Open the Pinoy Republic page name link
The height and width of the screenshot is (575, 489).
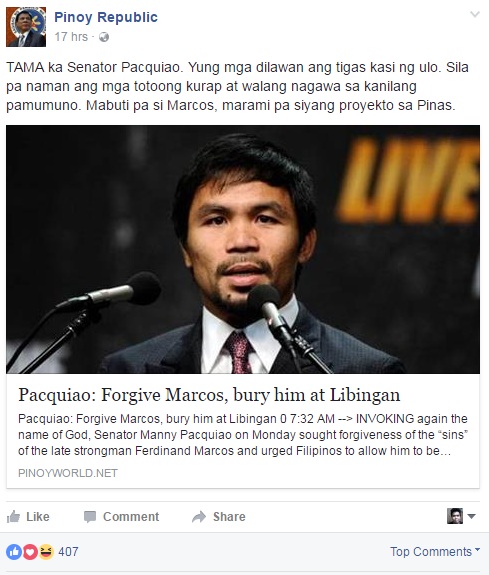click(106, 17)
